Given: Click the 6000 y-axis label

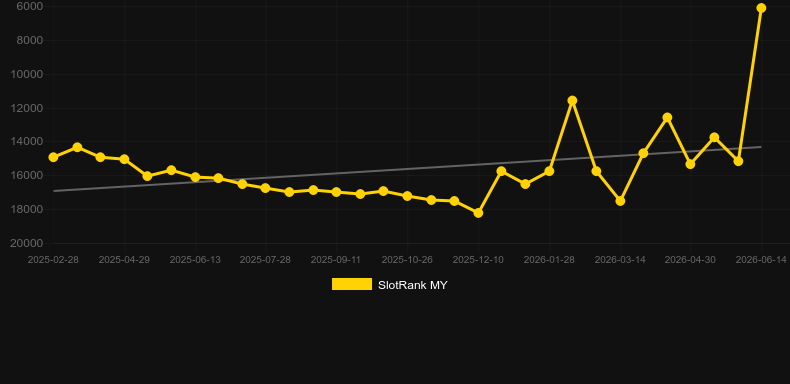Looking at the screenshot, I should (x=30, y=6).
